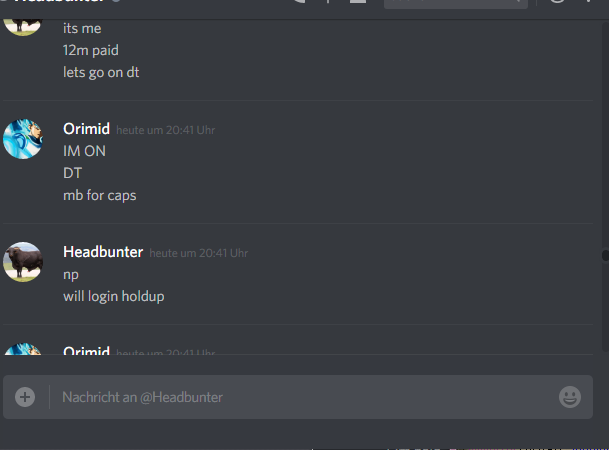
Task: Click the cut-off Orimid avatar at the bottom
Action: (23, 349)
